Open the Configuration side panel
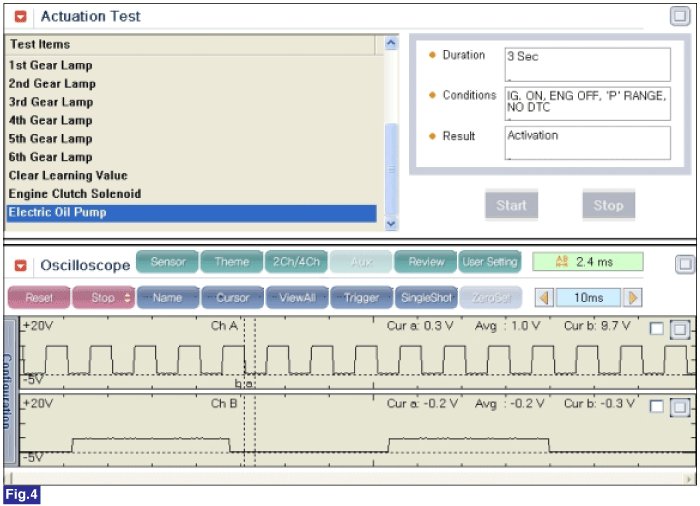Screen dimensions: 700x506 click(x=10, y=390)
